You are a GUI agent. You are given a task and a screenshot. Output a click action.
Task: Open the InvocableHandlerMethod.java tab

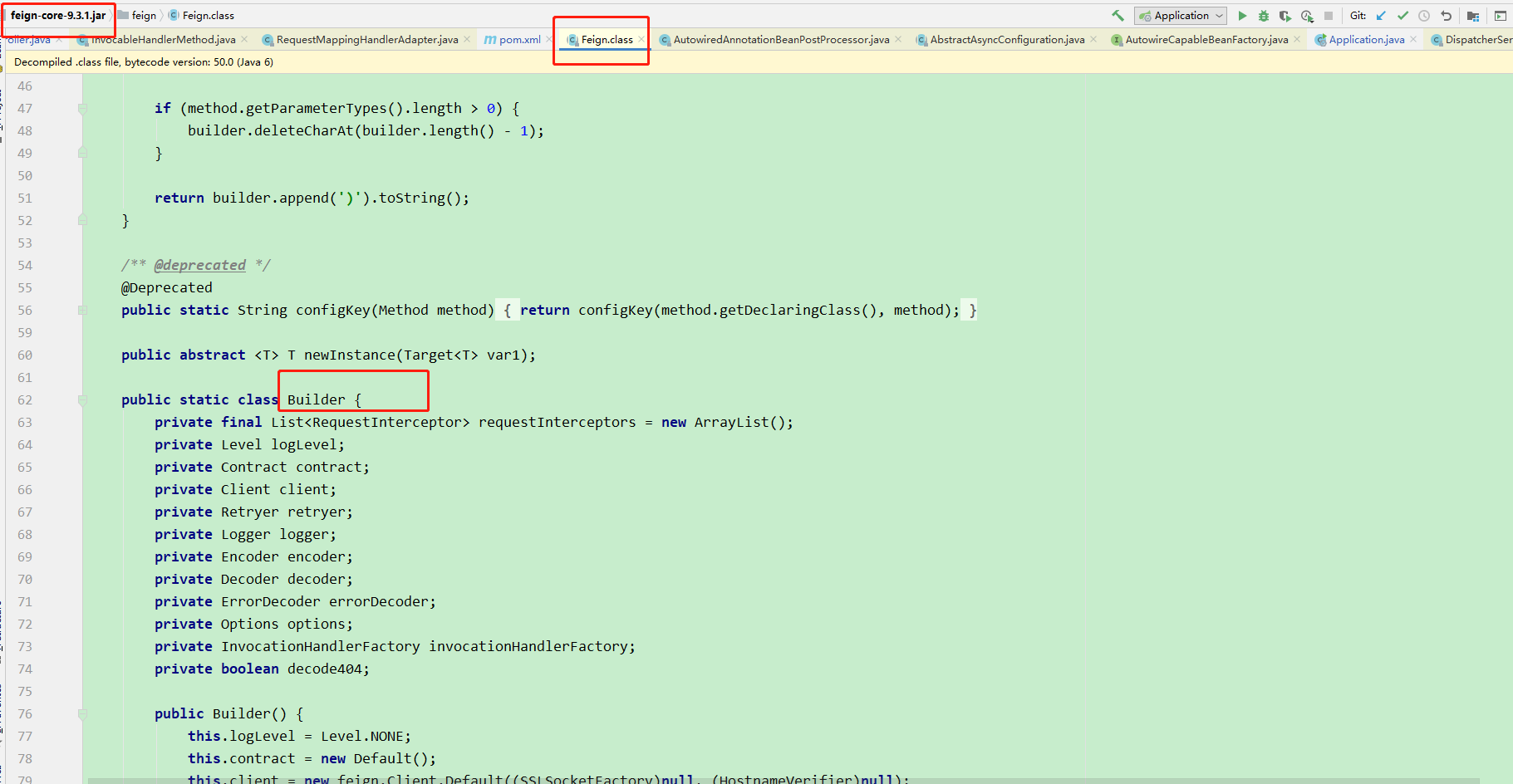(x=164, y=39)
